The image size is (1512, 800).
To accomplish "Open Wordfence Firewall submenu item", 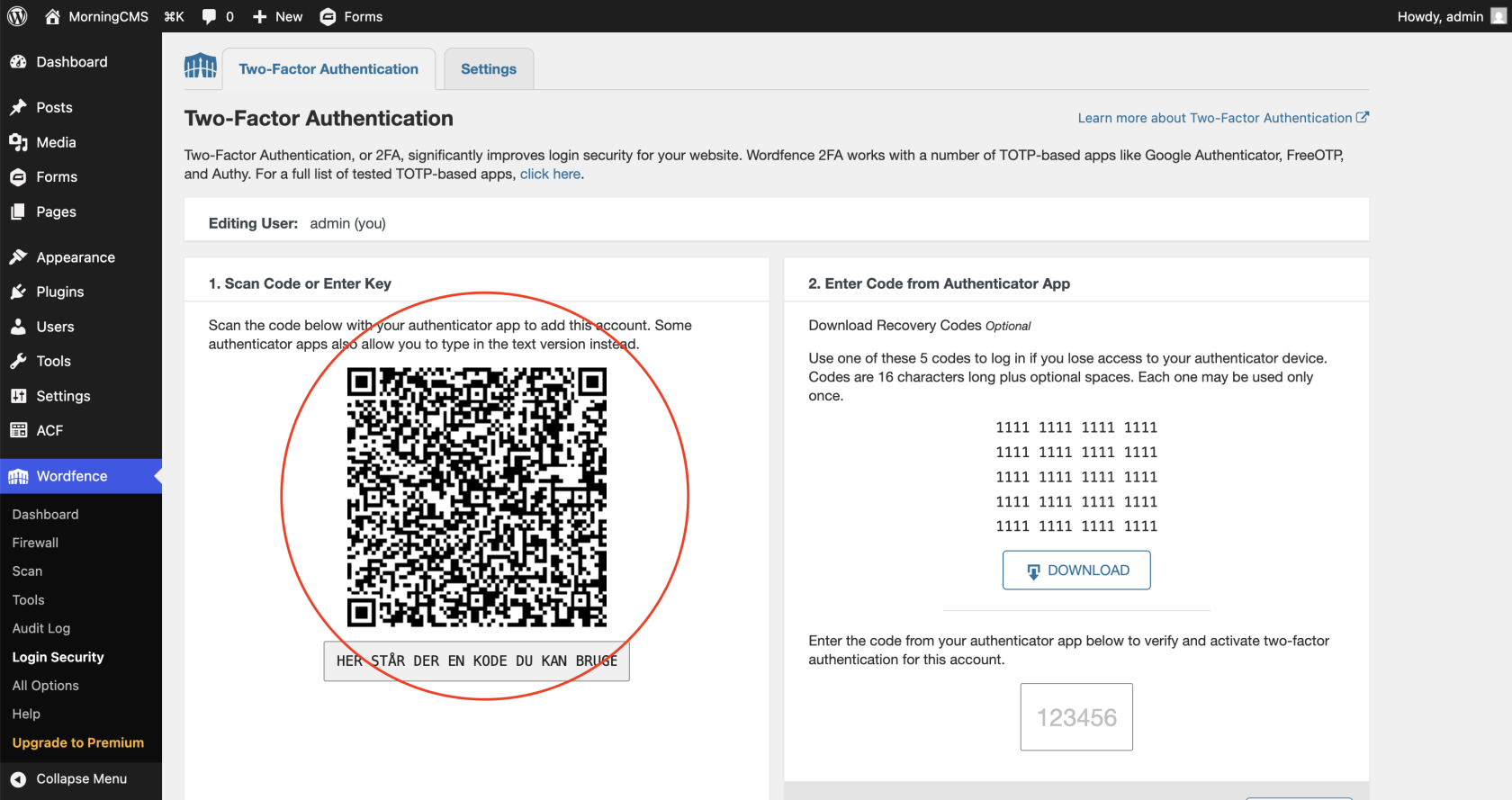I will (x=35, y=543).
